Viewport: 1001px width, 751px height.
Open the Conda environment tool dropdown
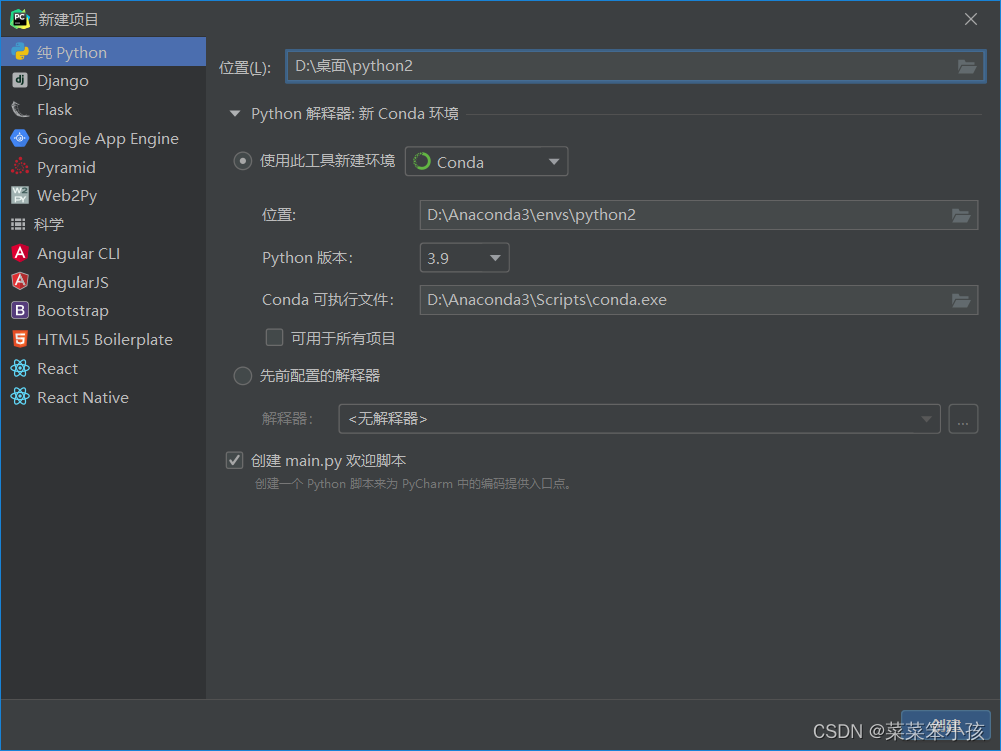pyautogui.click(x=486, y=162)
